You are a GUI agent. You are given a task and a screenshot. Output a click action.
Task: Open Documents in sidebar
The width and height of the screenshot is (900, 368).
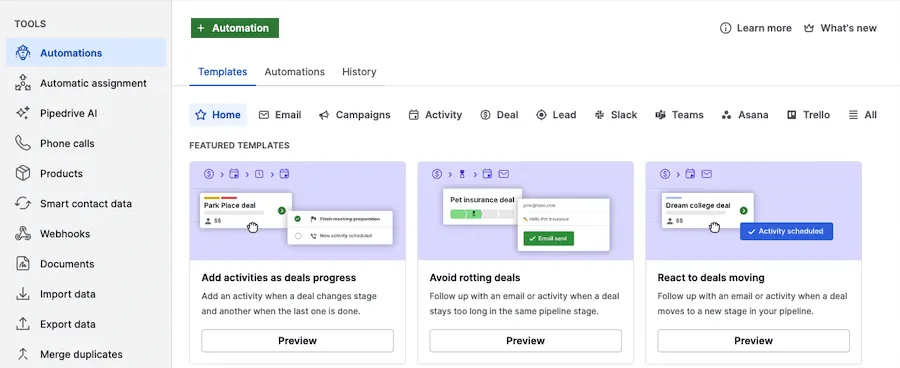point(86,264)
